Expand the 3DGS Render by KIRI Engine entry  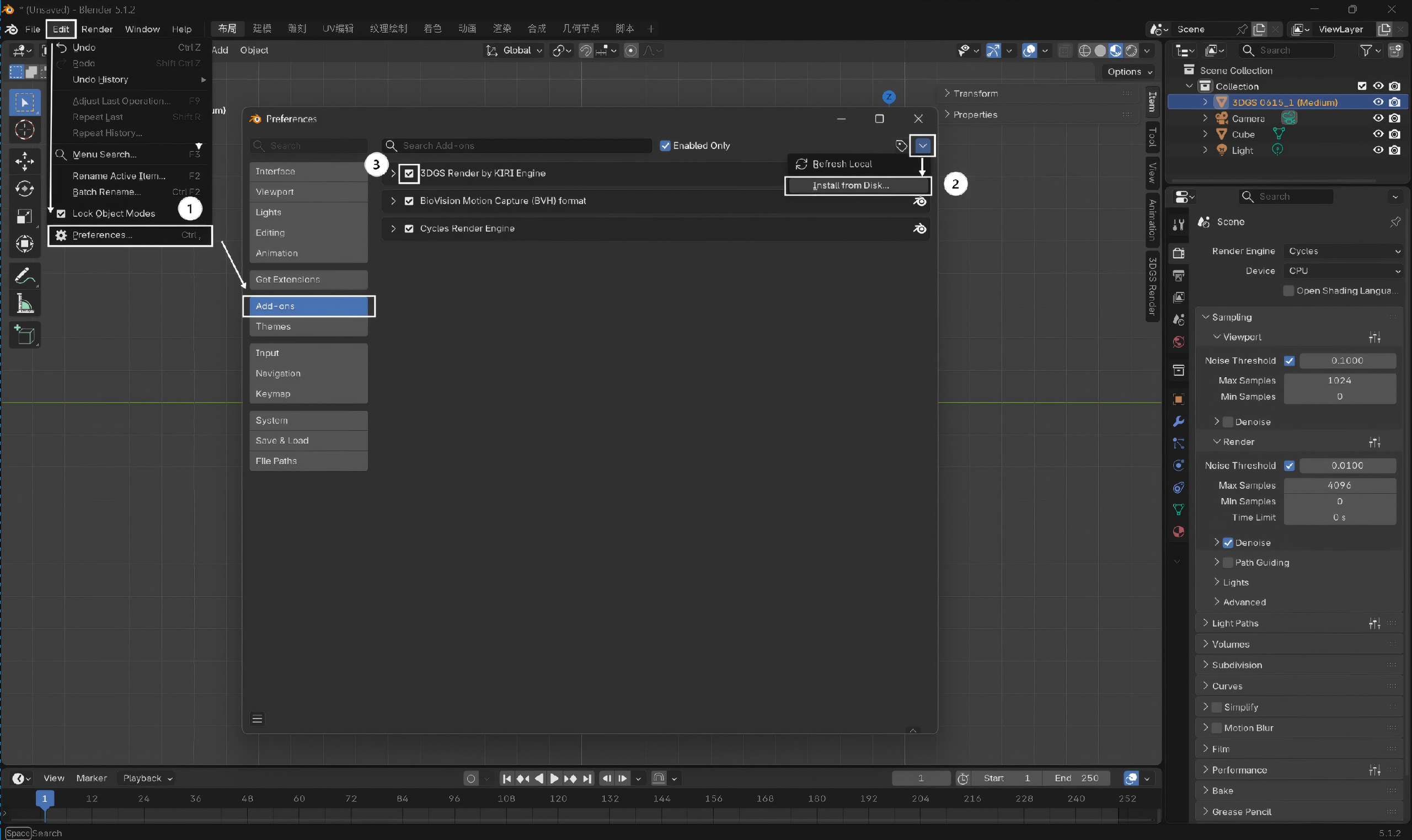click(393, 174)
